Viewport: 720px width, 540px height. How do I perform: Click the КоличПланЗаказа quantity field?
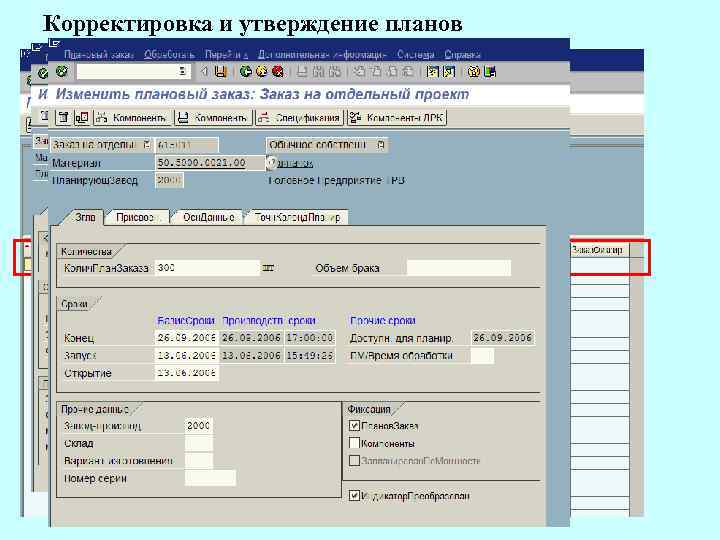click(x=208, y=268)
